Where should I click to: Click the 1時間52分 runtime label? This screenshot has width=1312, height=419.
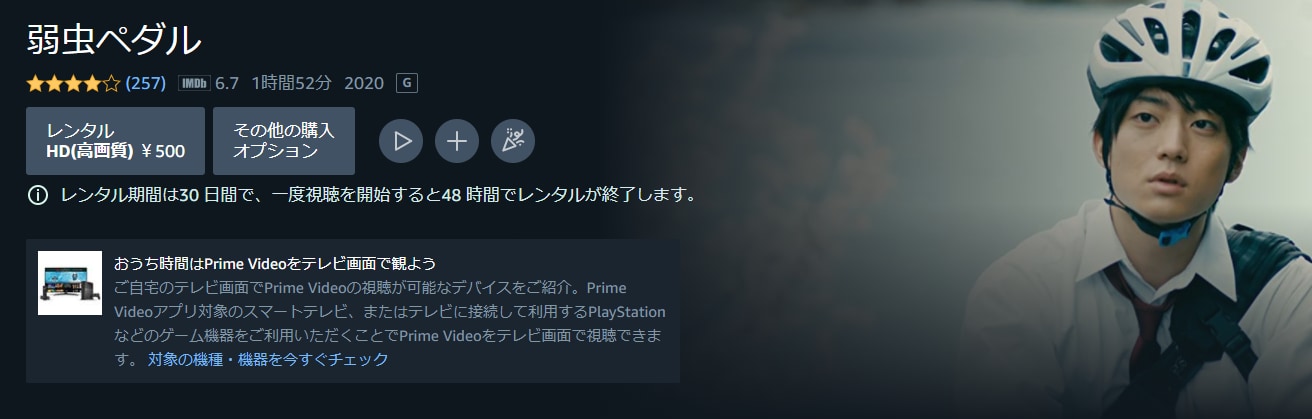point(292,83)
